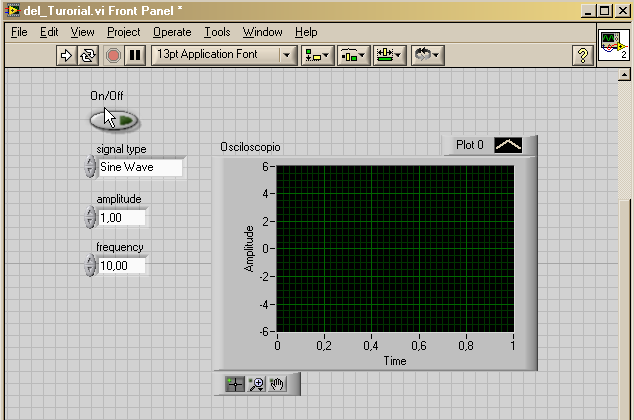Click the Run arrow button

pyautogui.click(x=66, y=55)
